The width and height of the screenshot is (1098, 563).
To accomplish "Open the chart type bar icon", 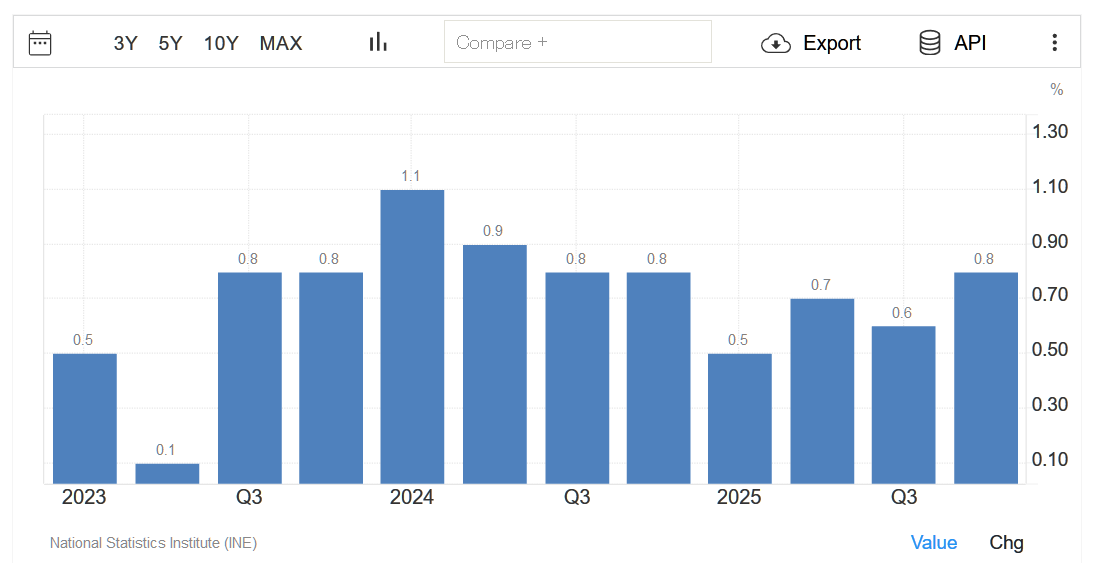I will click(378, 42).
